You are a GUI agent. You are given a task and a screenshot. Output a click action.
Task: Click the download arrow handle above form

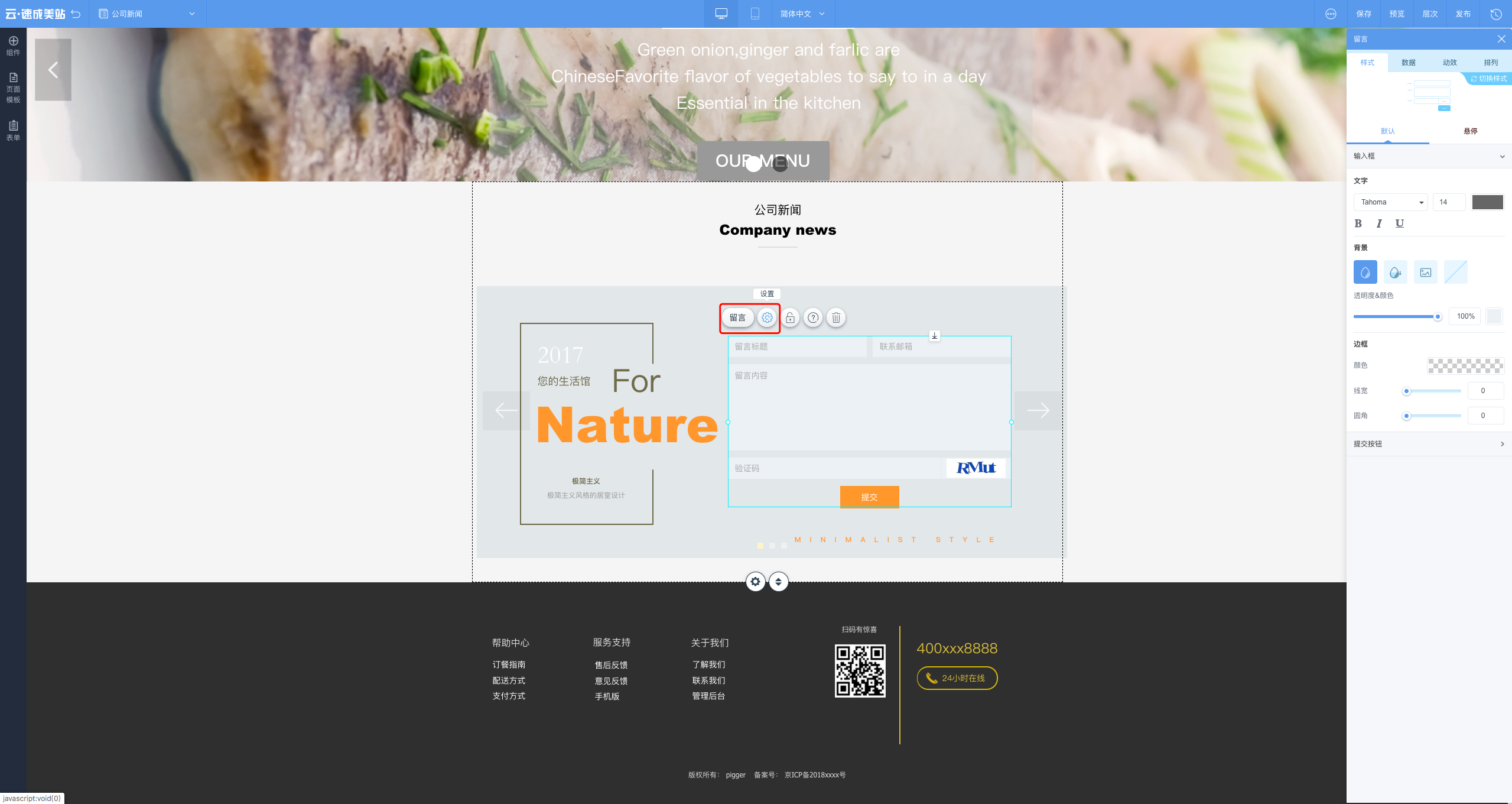(934, 336)
